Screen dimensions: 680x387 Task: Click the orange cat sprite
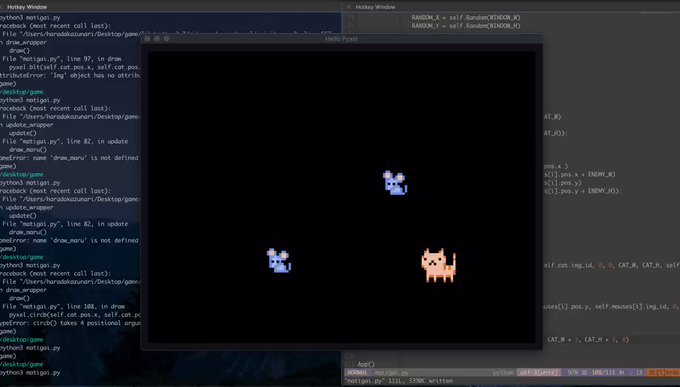[x=438, y=265]
